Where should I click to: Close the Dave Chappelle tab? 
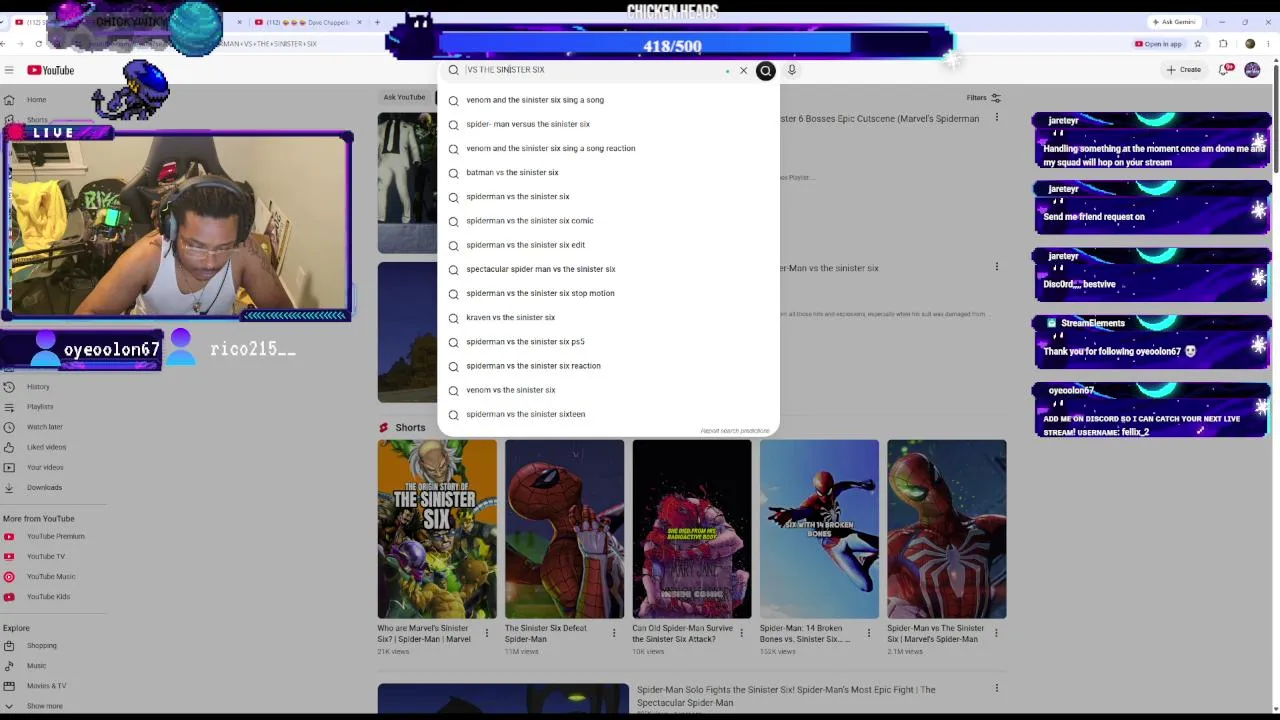pos(358,22)
